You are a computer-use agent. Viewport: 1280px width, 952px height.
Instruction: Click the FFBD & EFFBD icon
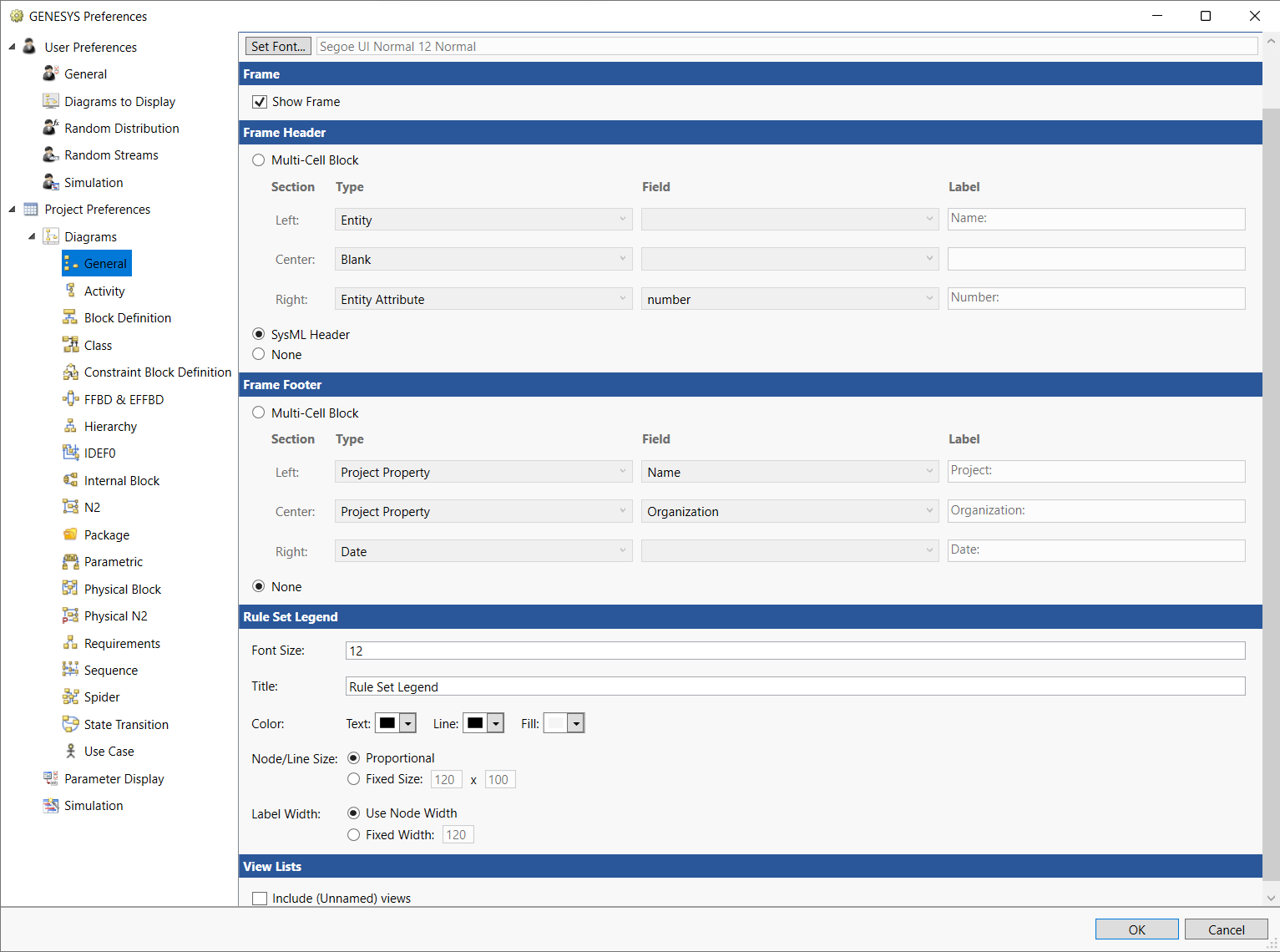71,399
